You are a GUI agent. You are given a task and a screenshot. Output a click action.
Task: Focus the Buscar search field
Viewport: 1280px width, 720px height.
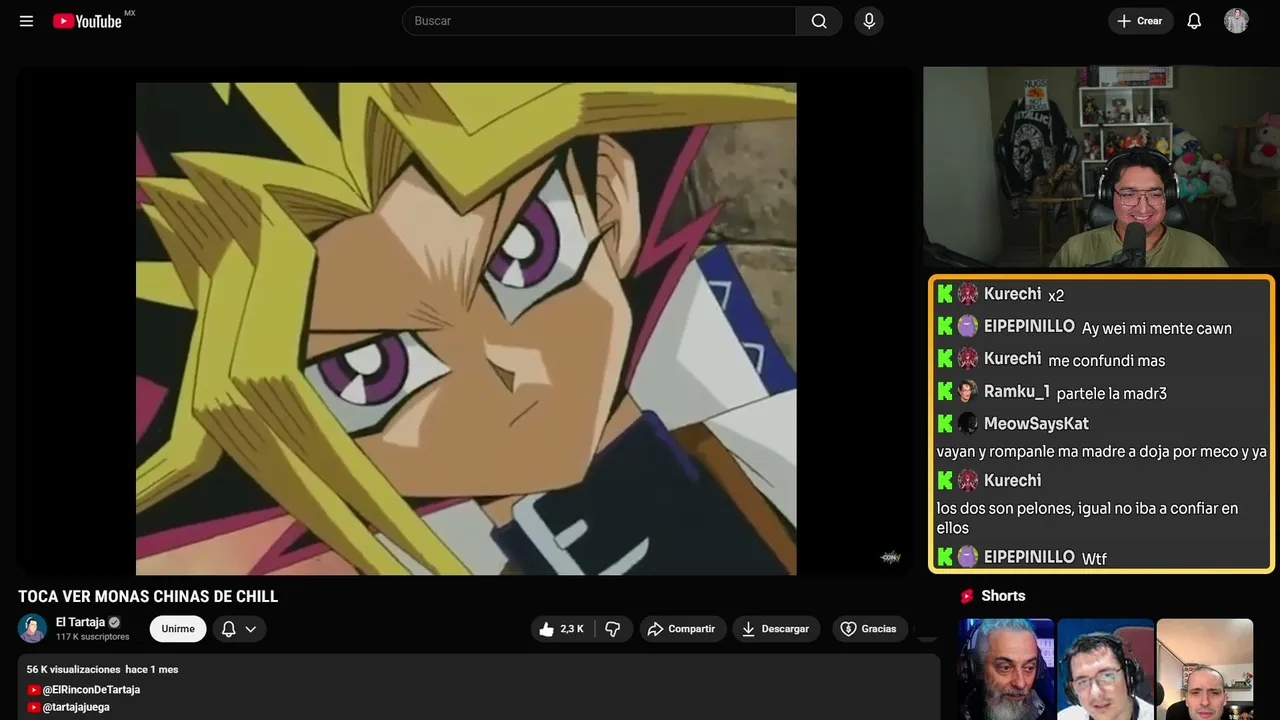[599, 21]
